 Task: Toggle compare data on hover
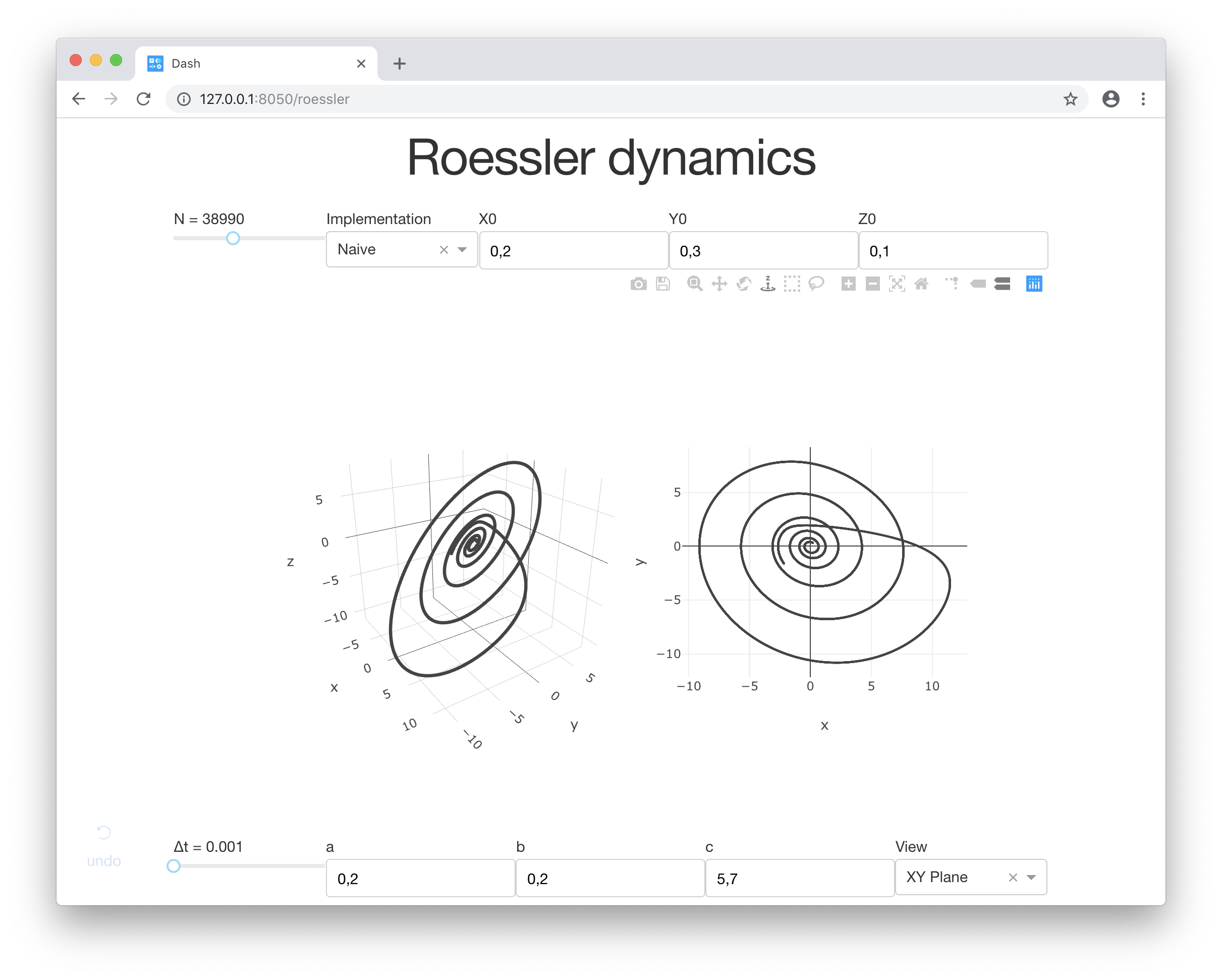(1002, 284)
